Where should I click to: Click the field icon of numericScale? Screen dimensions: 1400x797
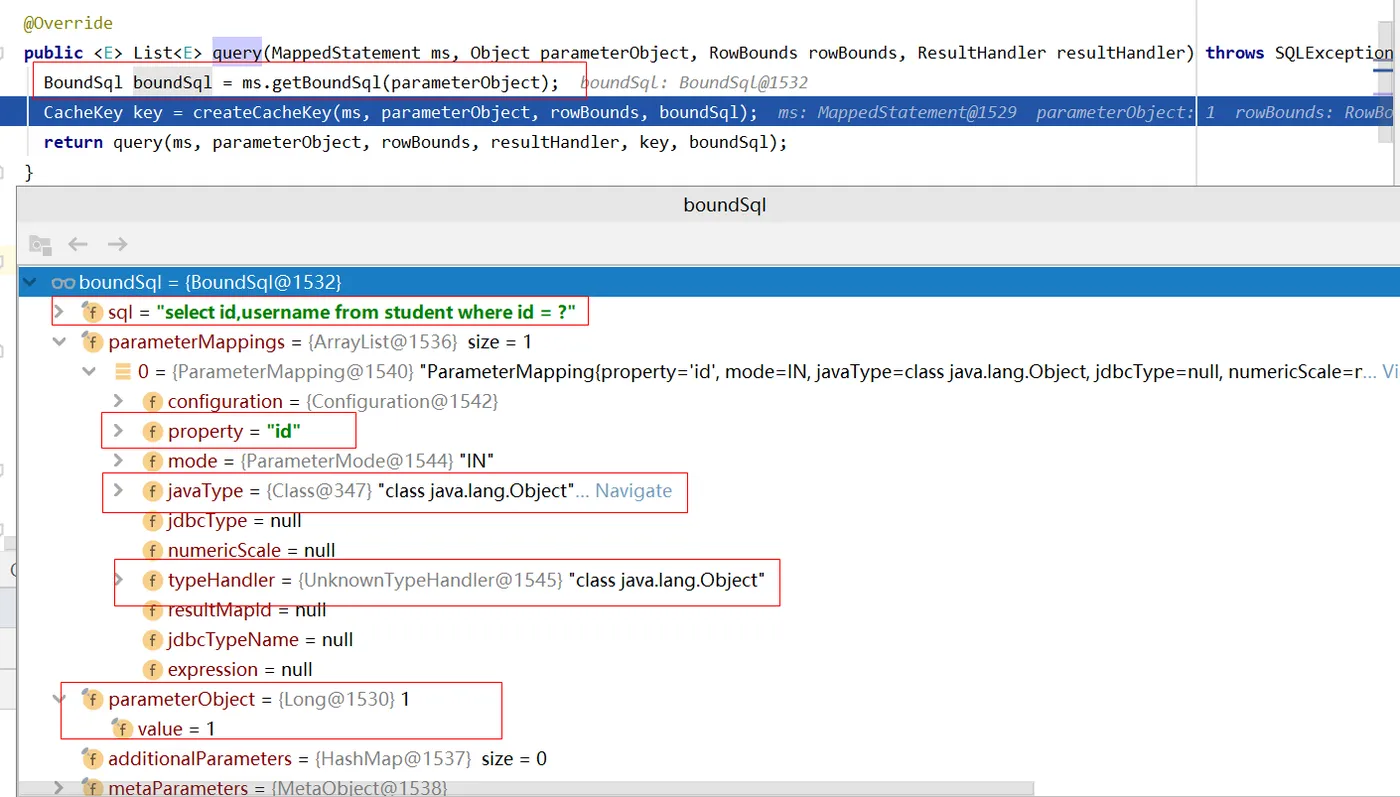[152, 550]
